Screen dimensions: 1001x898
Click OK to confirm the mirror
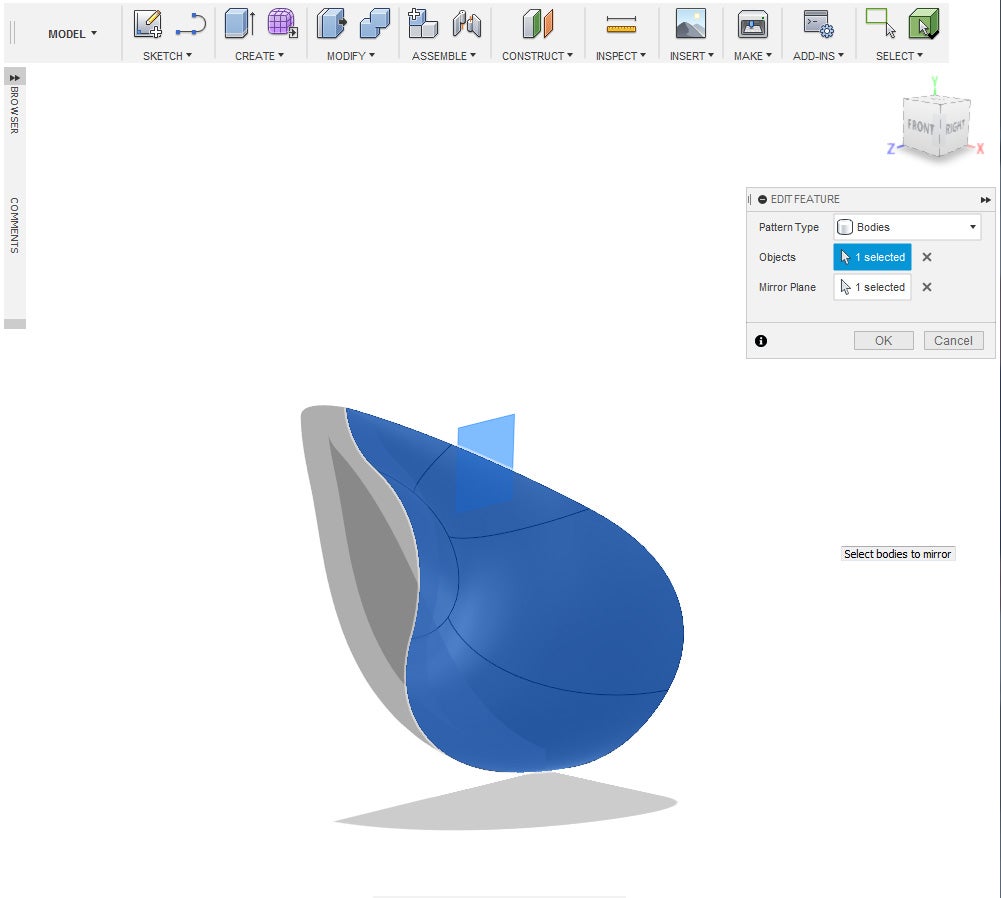(883, 340)
